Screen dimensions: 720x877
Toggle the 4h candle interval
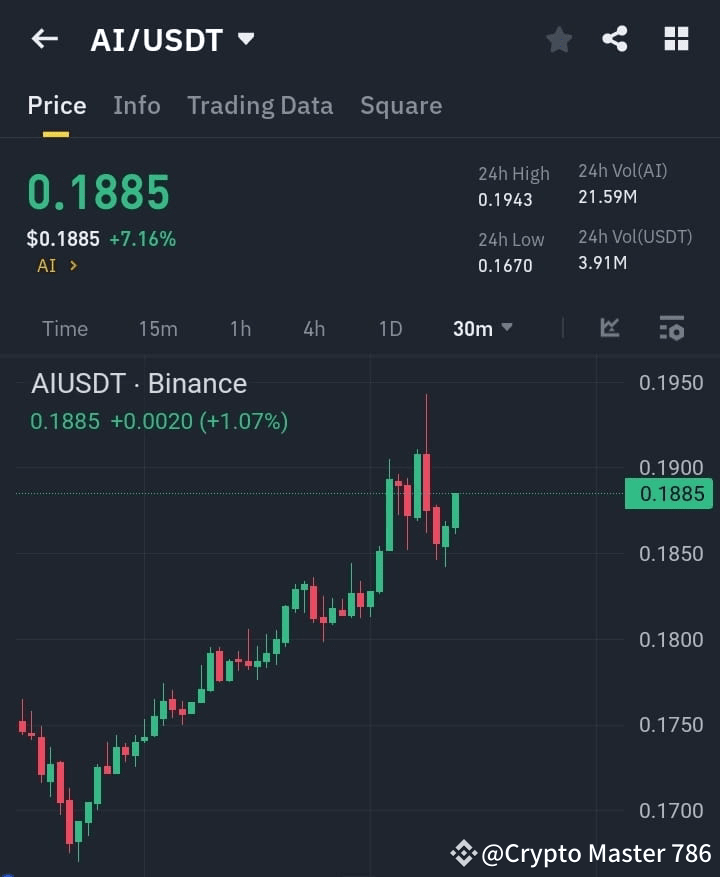pos(313,328)
